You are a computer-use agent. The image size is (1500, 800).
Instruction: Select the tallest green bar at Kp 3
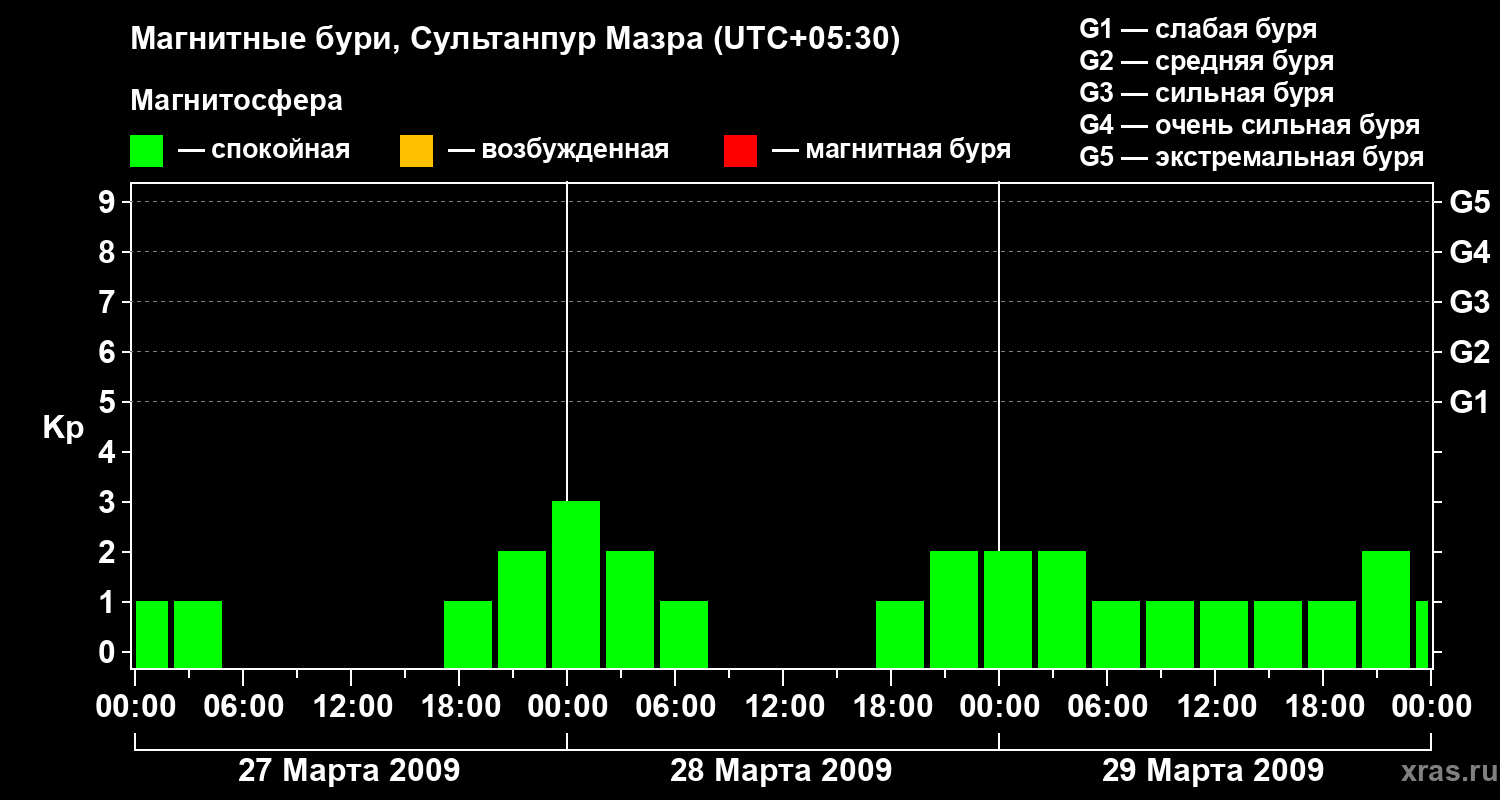[576, 584]
